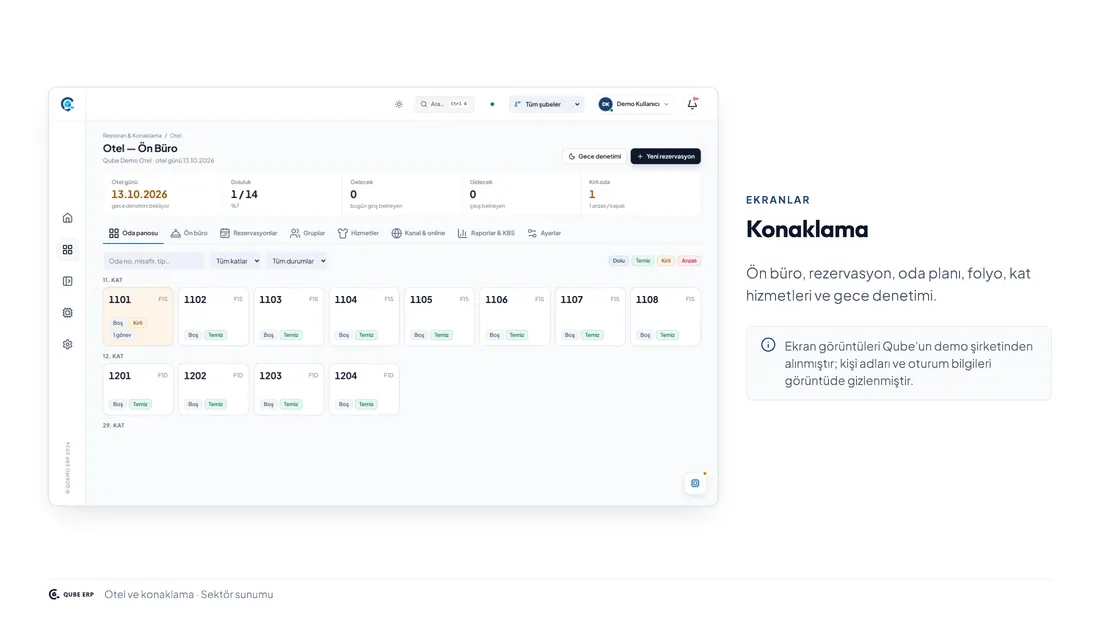Click the 1 görev tag on room 1101
This screenshot has height=619, width=1100.
tap(122, 335)
